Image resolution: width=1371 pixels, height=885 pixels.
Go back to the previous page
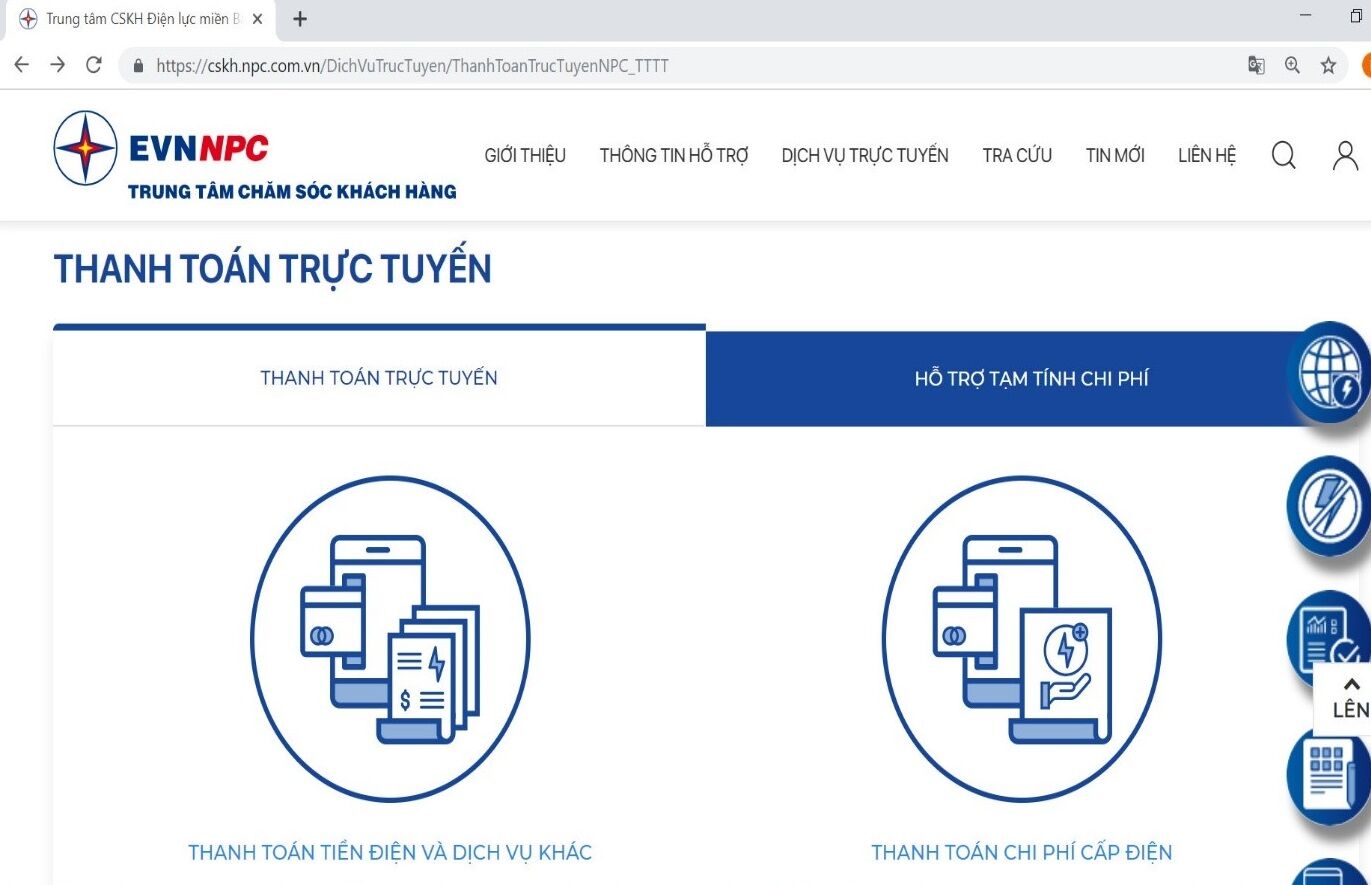click(x=21, y=65)
